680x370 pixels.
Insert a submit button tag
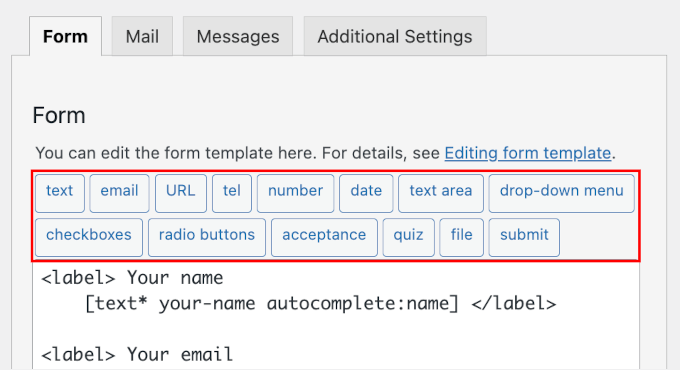524,238
